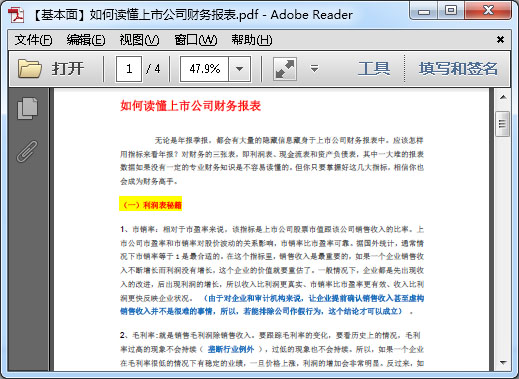Click the scrollbar up arrow
519x379 pixels.
tap(503, 97)
